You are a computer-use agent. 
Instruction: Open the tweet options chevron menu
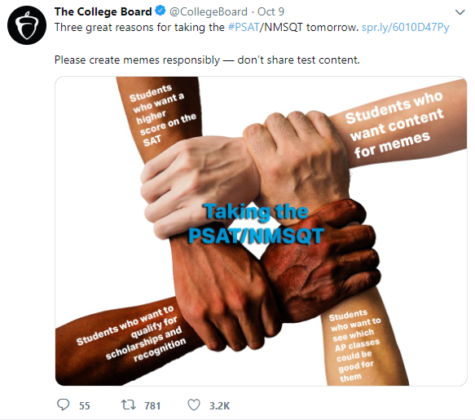click(x=460, y=13)
